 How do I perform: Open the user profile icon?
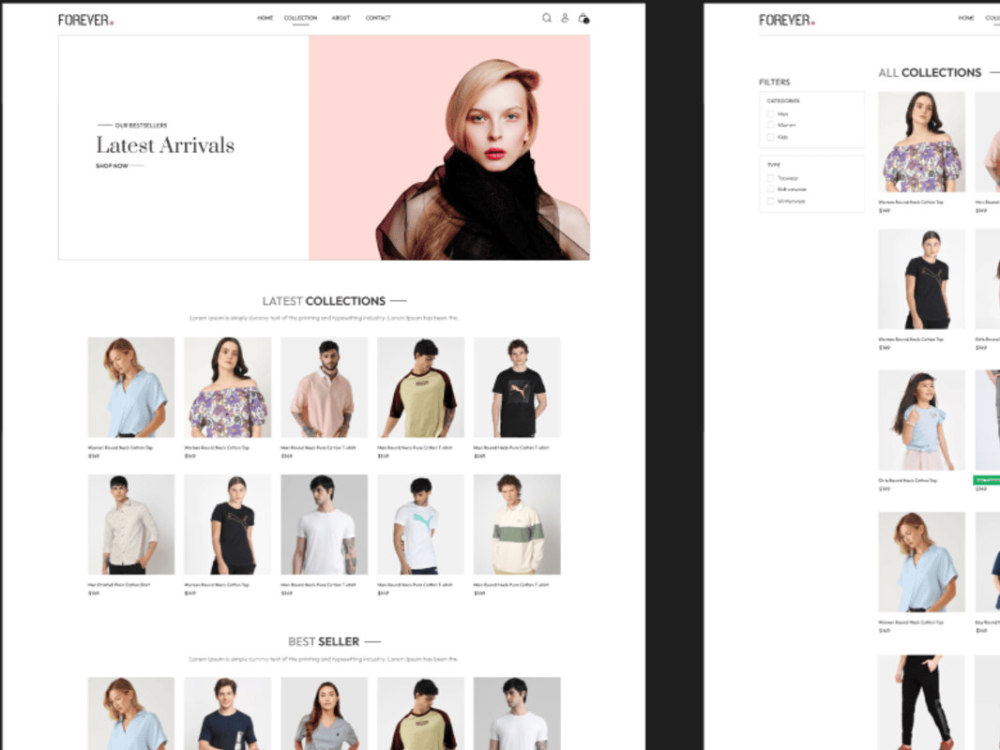click(564, 18)
